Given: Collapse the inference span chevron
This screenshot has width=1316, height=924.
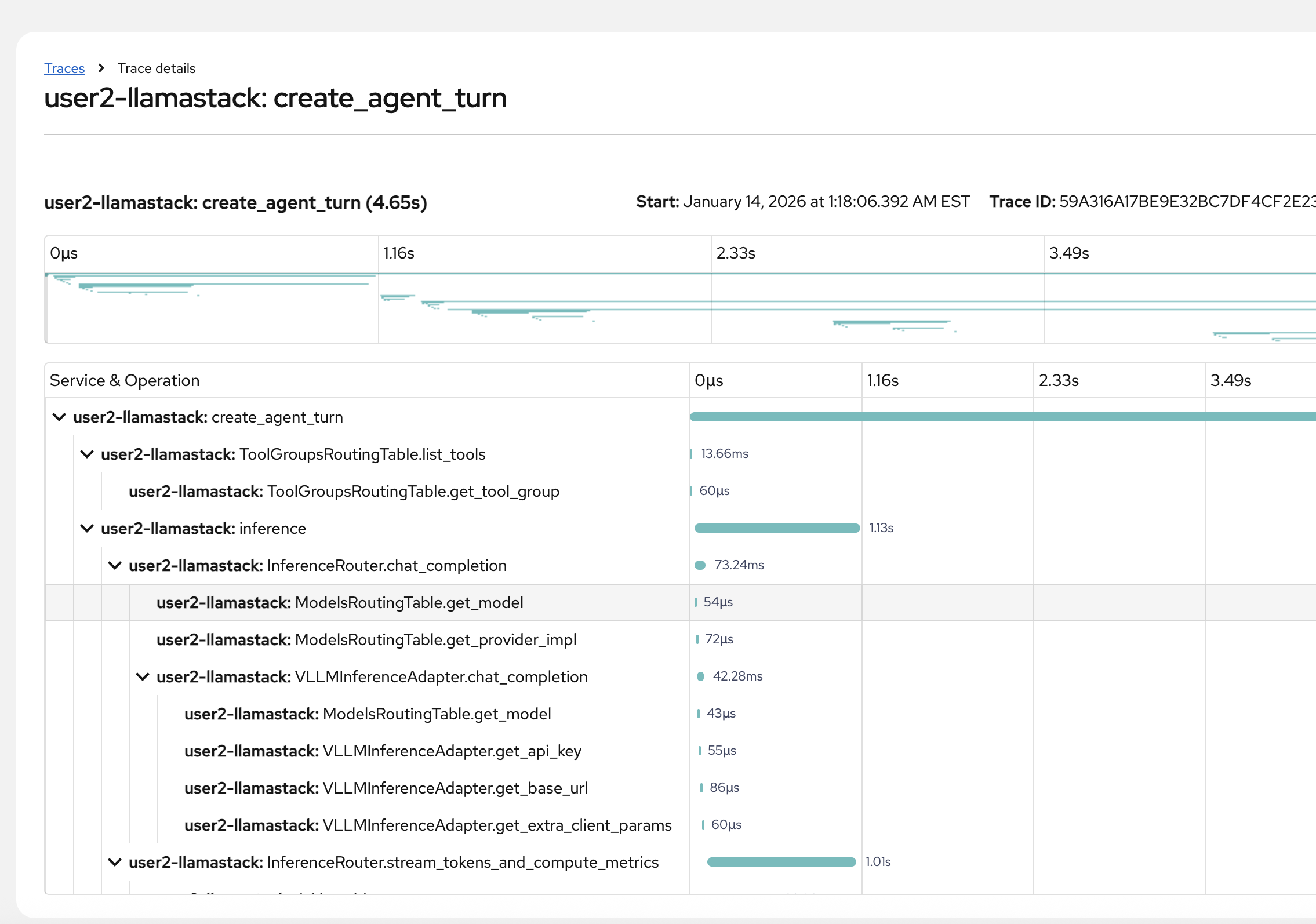Looking at the screenshot, I should 87,529.
